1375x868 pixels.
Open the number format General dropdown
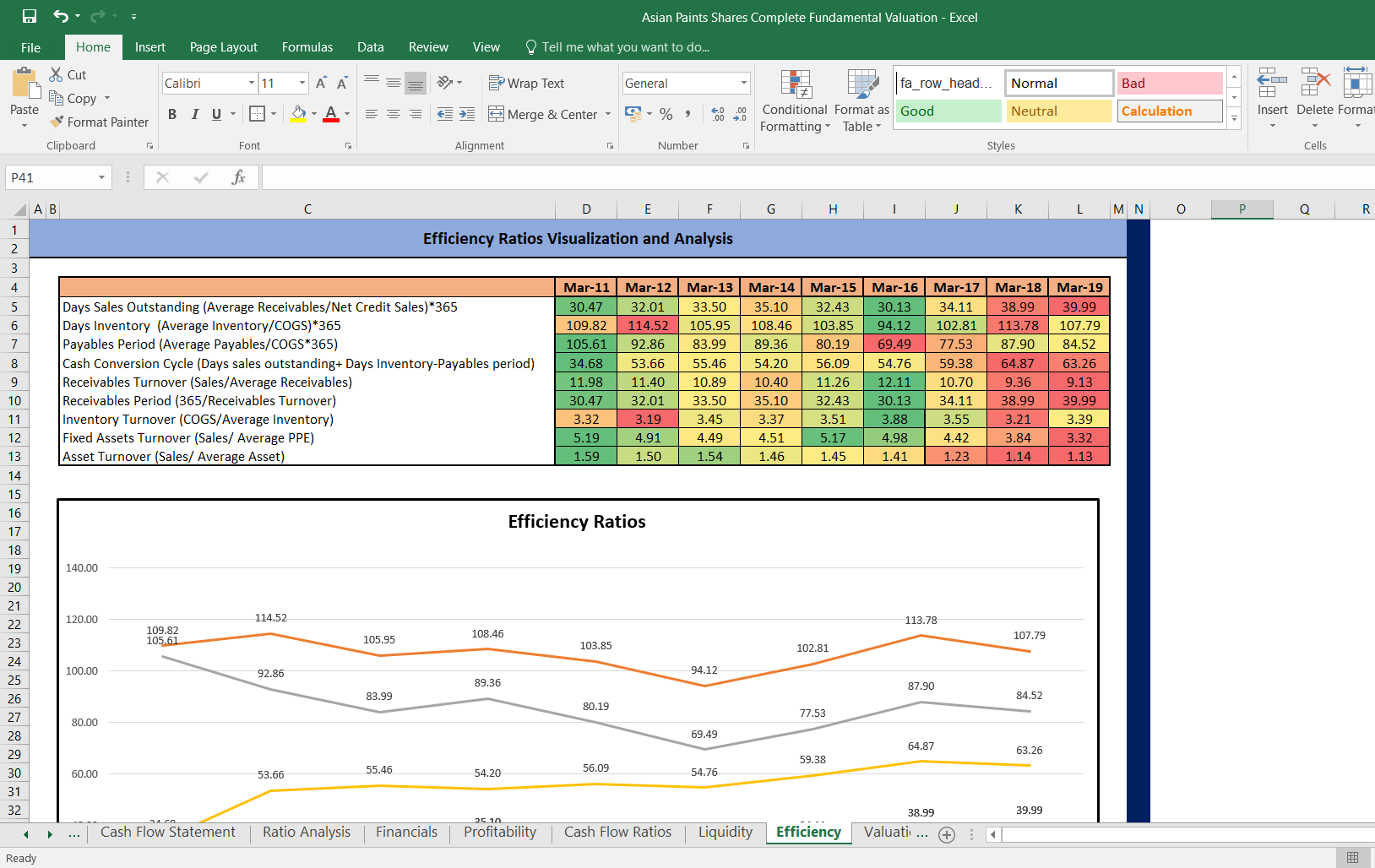pyautogui.click(x=743, y=83)
